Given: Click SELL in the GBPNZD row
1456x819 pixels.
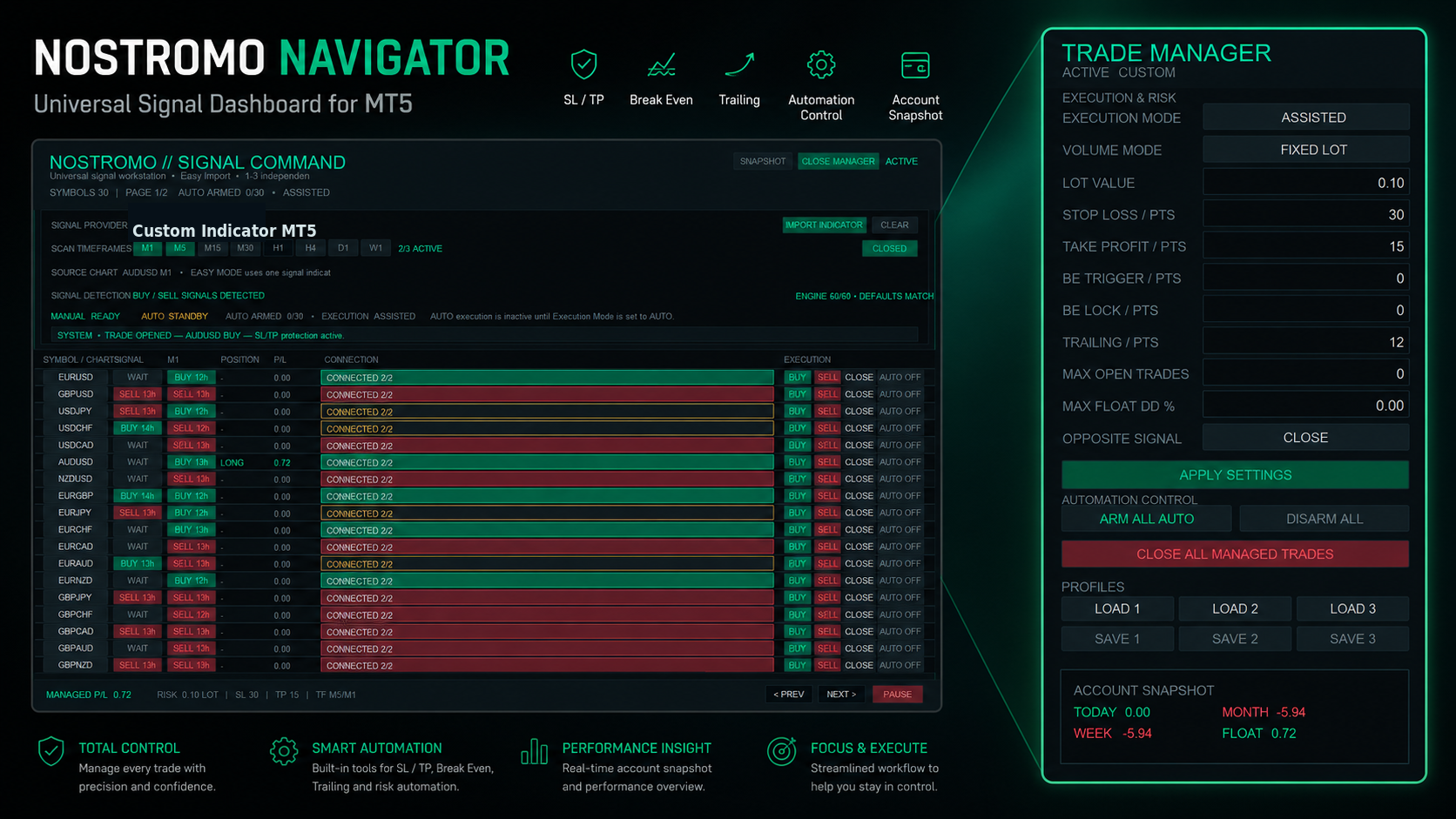Looking at the screenshot, I should point(827,666).
